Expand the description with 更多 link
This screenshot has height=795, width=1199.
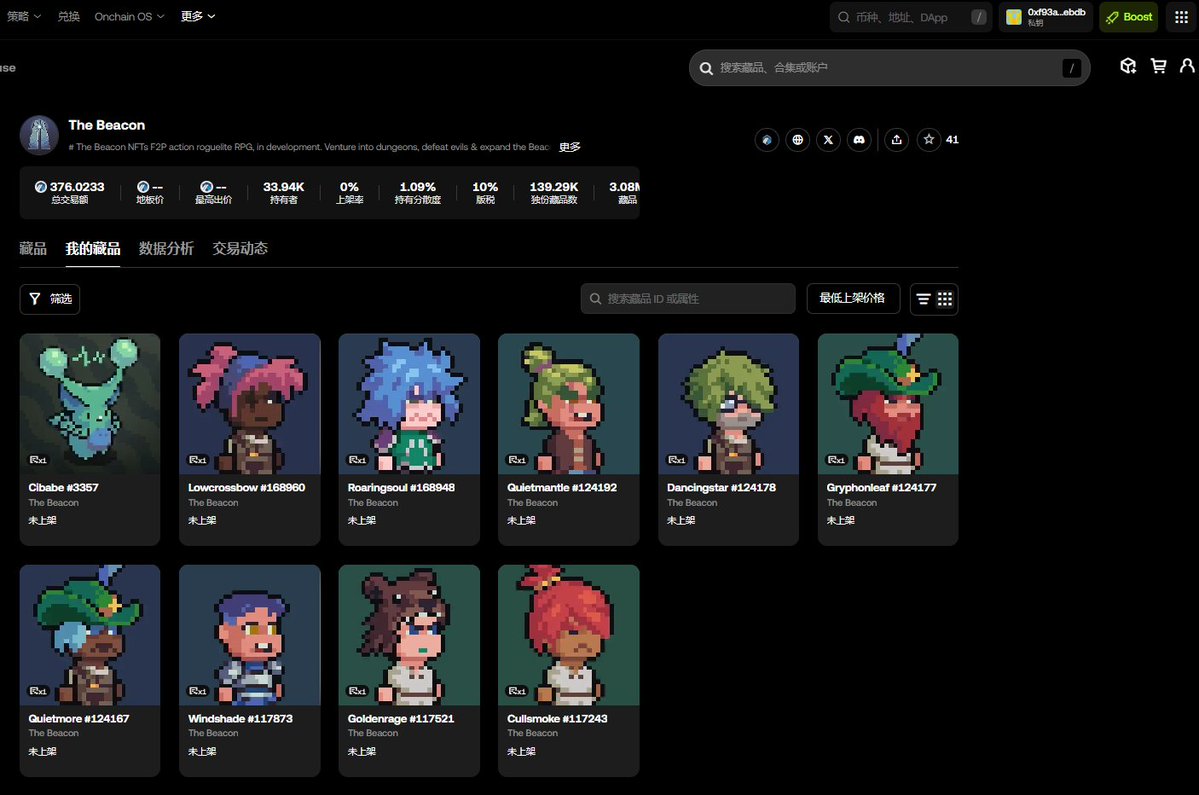(x=570, y=147)
